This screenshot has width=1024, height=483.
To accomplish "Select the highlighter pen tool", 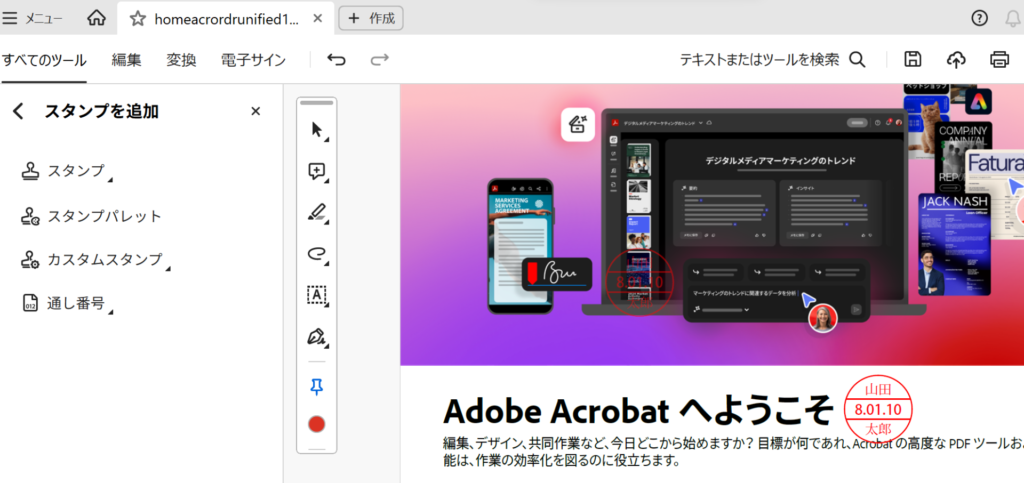I will (x=318, y=212).
